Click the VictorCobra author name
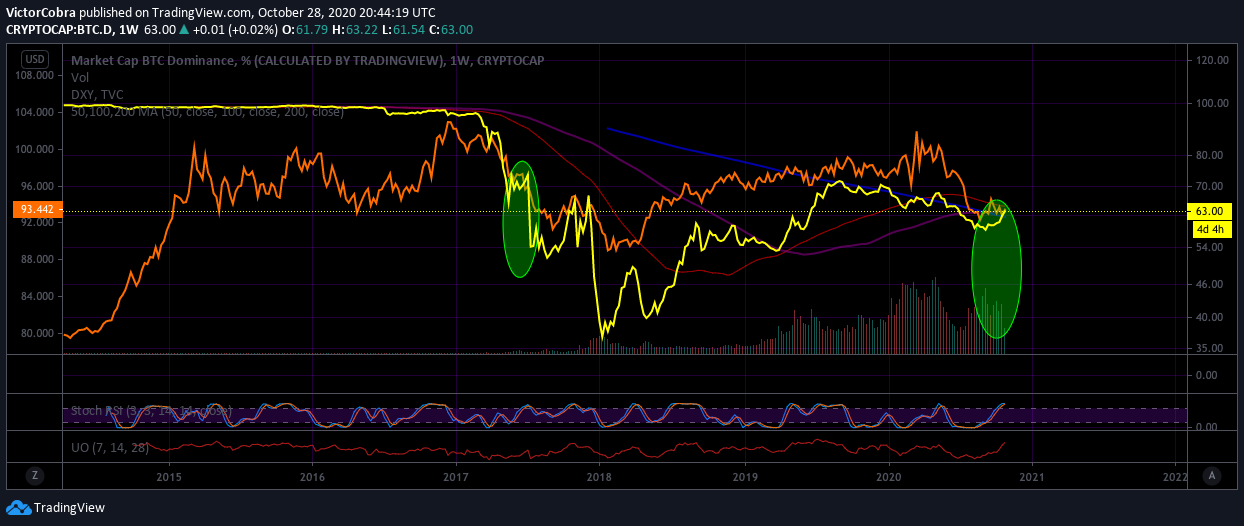This screenshot has height=526, width=1244. point(41,13)
